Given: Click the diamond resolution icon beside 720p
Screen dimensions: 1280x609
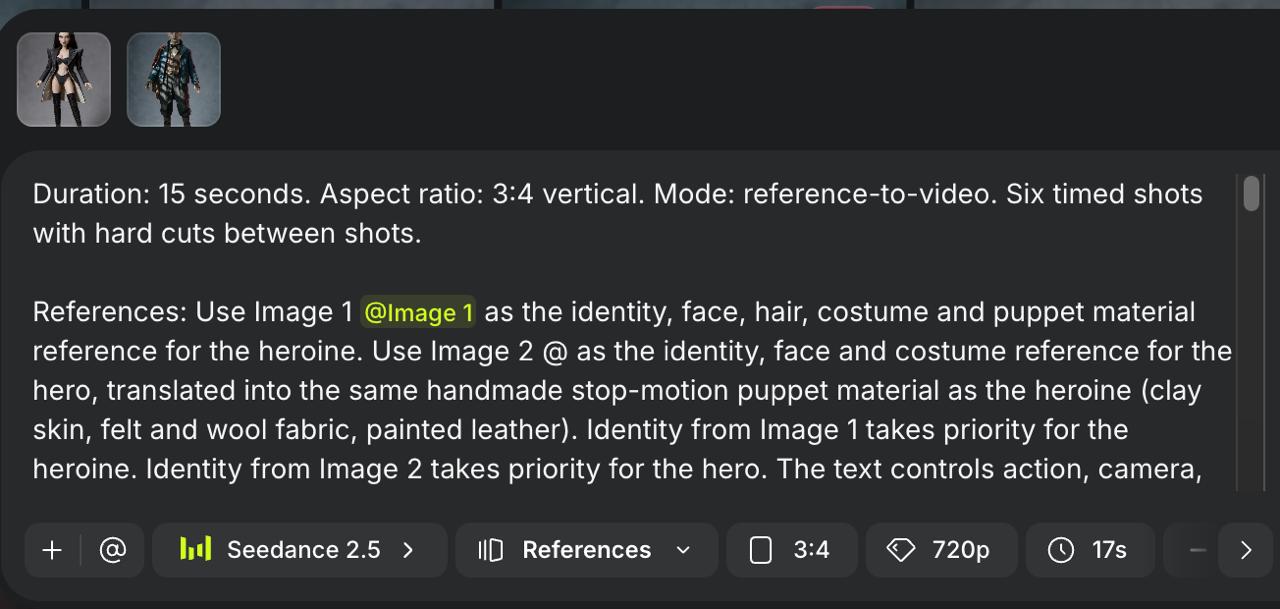Looking at the screenshot, I should (901, 550).
